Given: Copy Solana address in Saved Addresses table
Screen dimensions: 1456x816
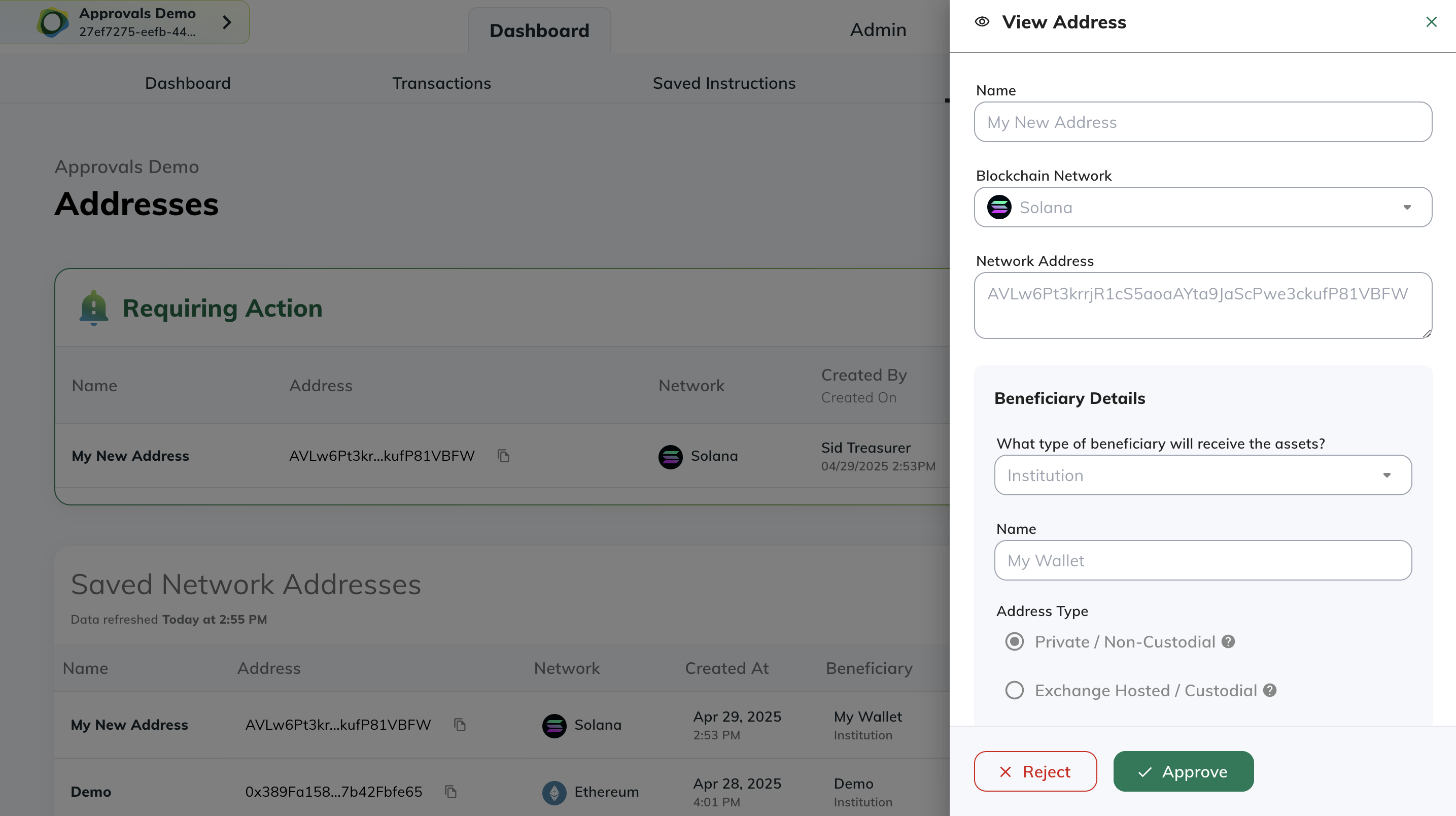Looking at the screenshot, I should pos(460,724).
